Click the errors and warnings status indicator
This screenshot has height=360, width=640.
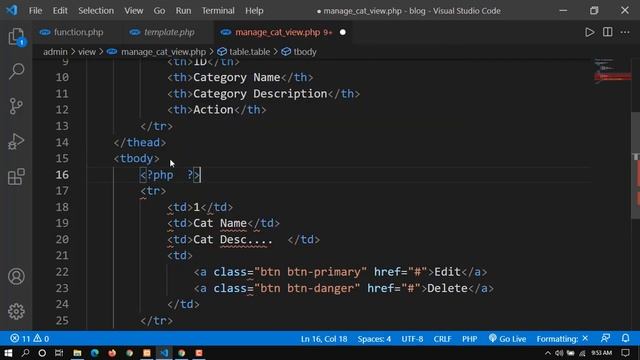point(29,339)
